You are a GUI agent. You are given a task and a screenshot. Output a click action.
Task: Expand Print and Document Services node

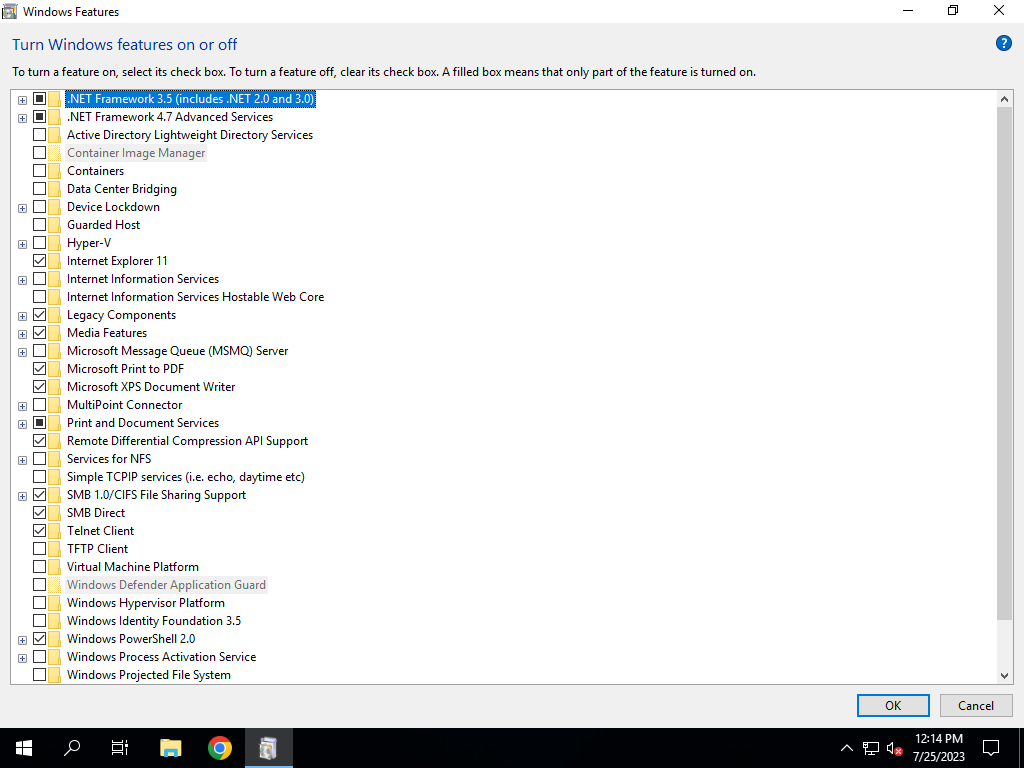(x=22, y=424)
